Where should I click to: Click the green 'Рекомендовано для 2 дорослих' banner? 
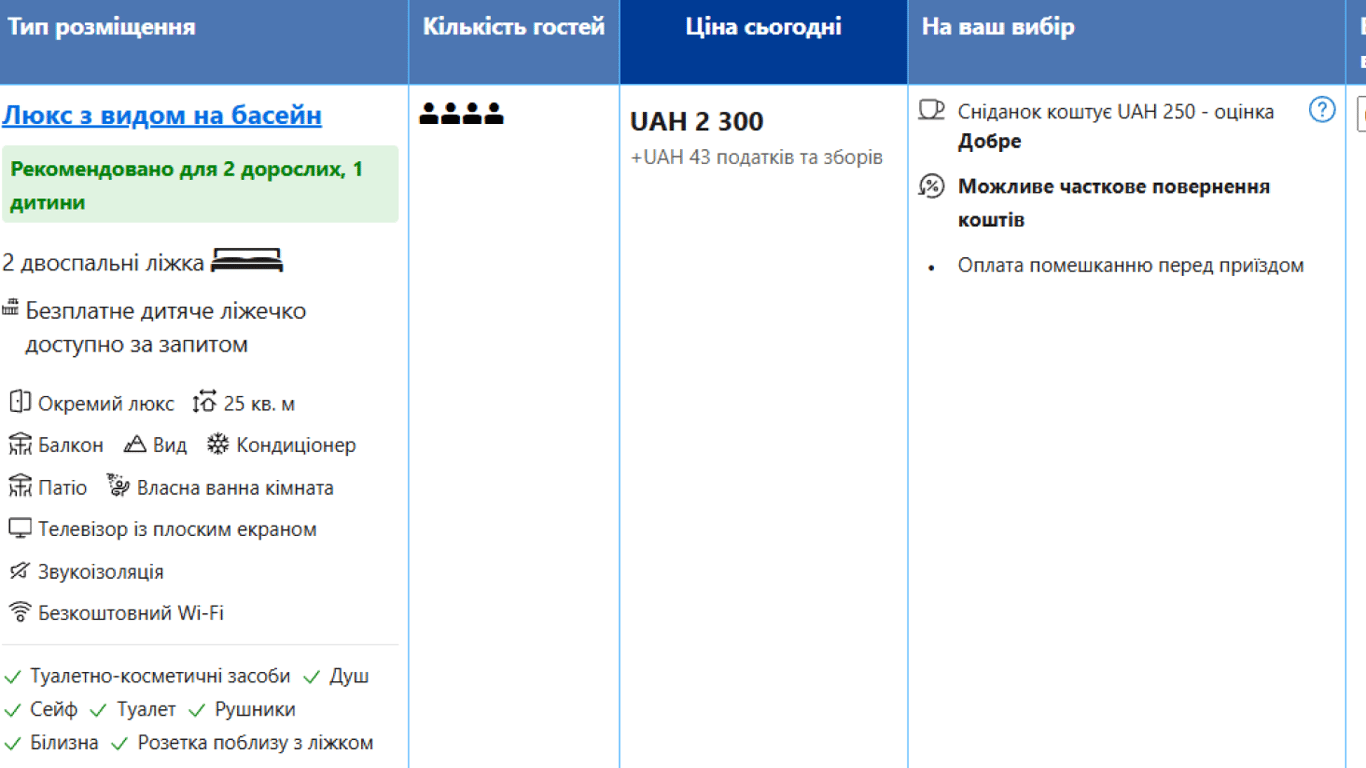(200, 185)
